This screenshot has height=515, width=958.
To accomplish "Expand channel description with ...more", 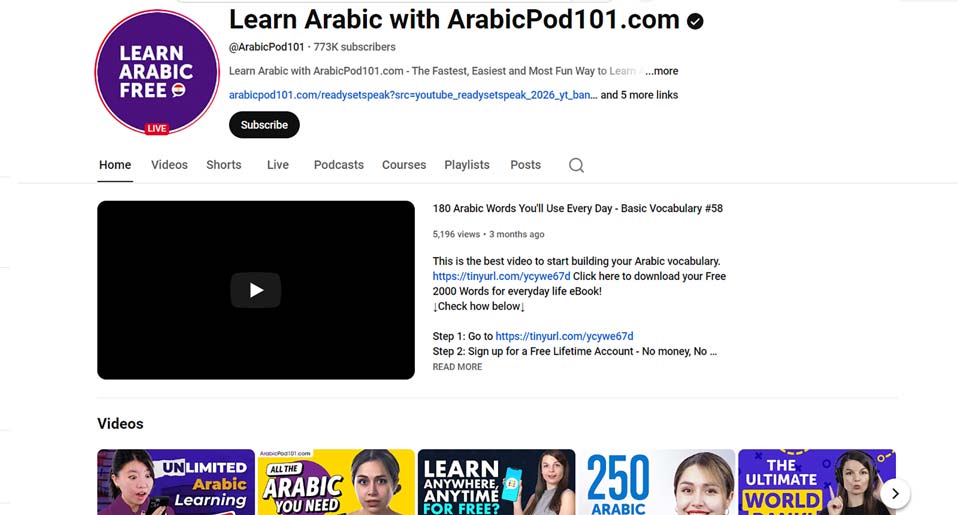I will point(662,71).
